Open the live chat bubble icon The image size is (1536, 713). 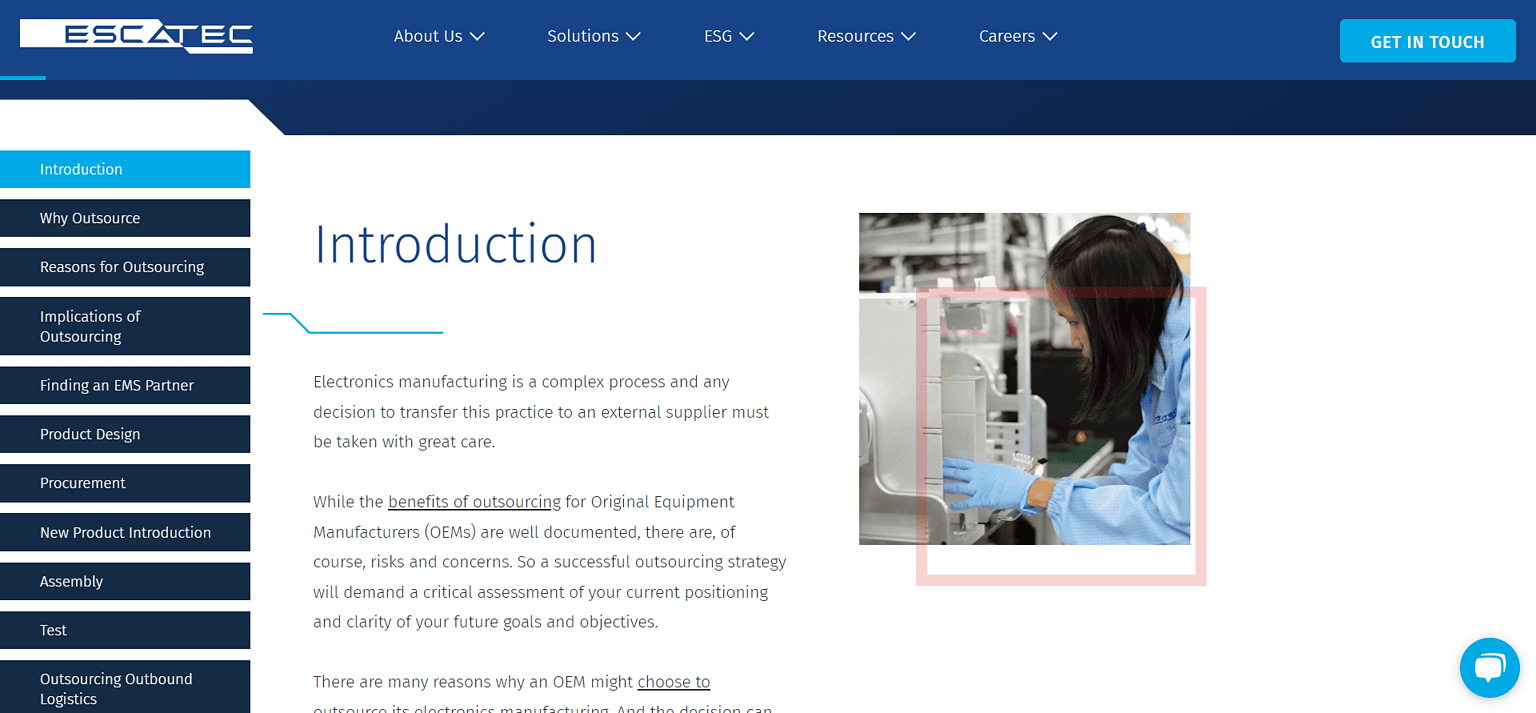click(1489, 667)
